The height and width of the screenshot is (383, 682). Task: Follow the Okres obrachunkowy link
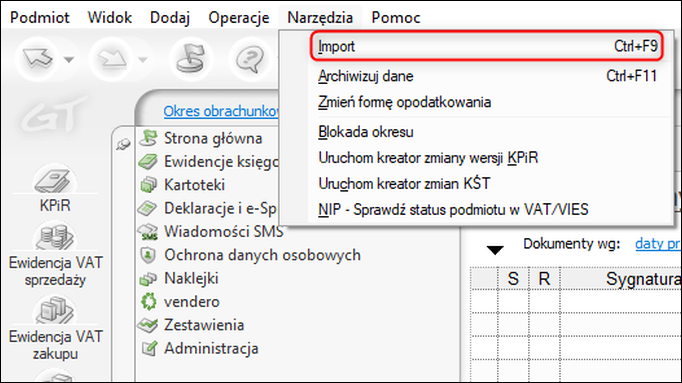[221, 111]
